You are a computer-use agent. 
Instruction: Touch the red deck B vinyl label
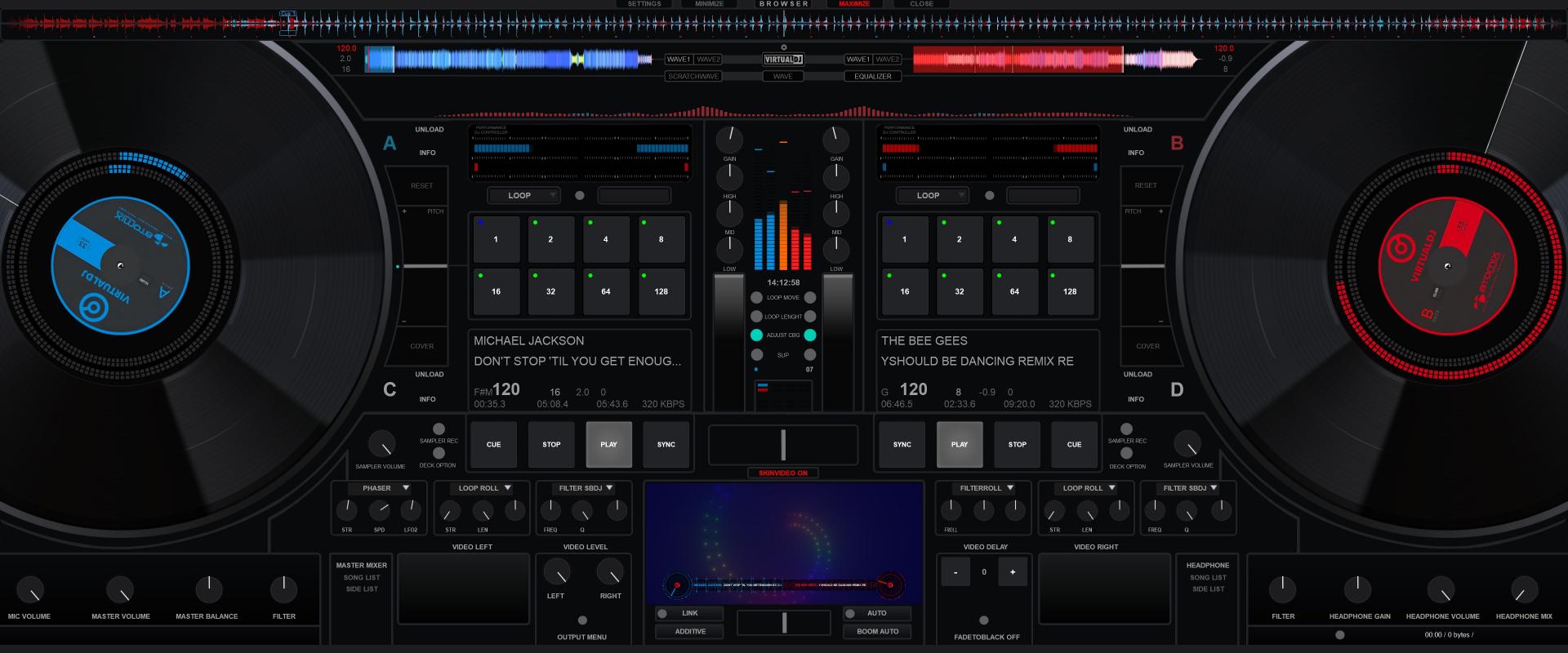(1447, 265)
